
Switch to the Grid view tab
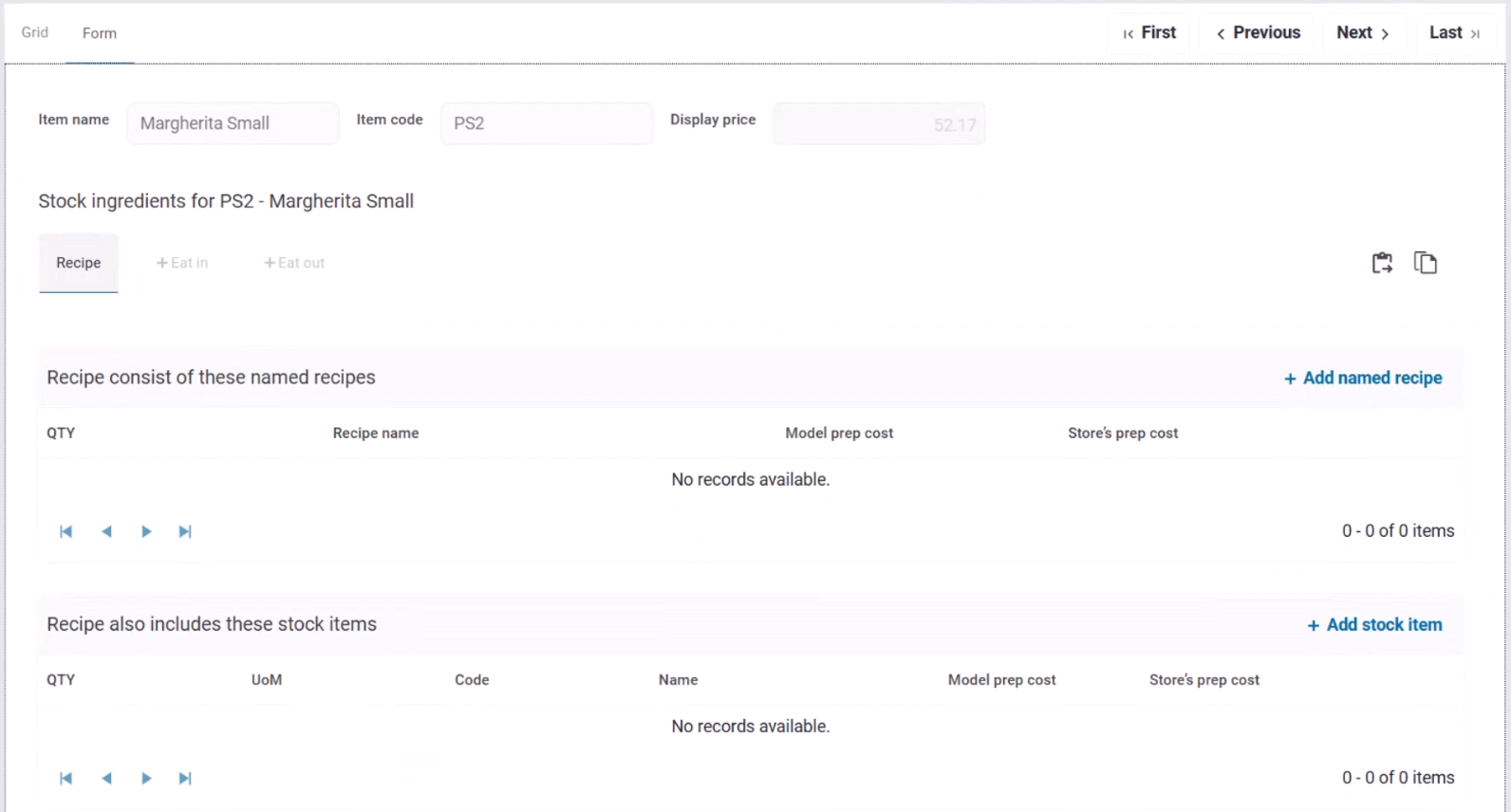(x=35, y=32)
